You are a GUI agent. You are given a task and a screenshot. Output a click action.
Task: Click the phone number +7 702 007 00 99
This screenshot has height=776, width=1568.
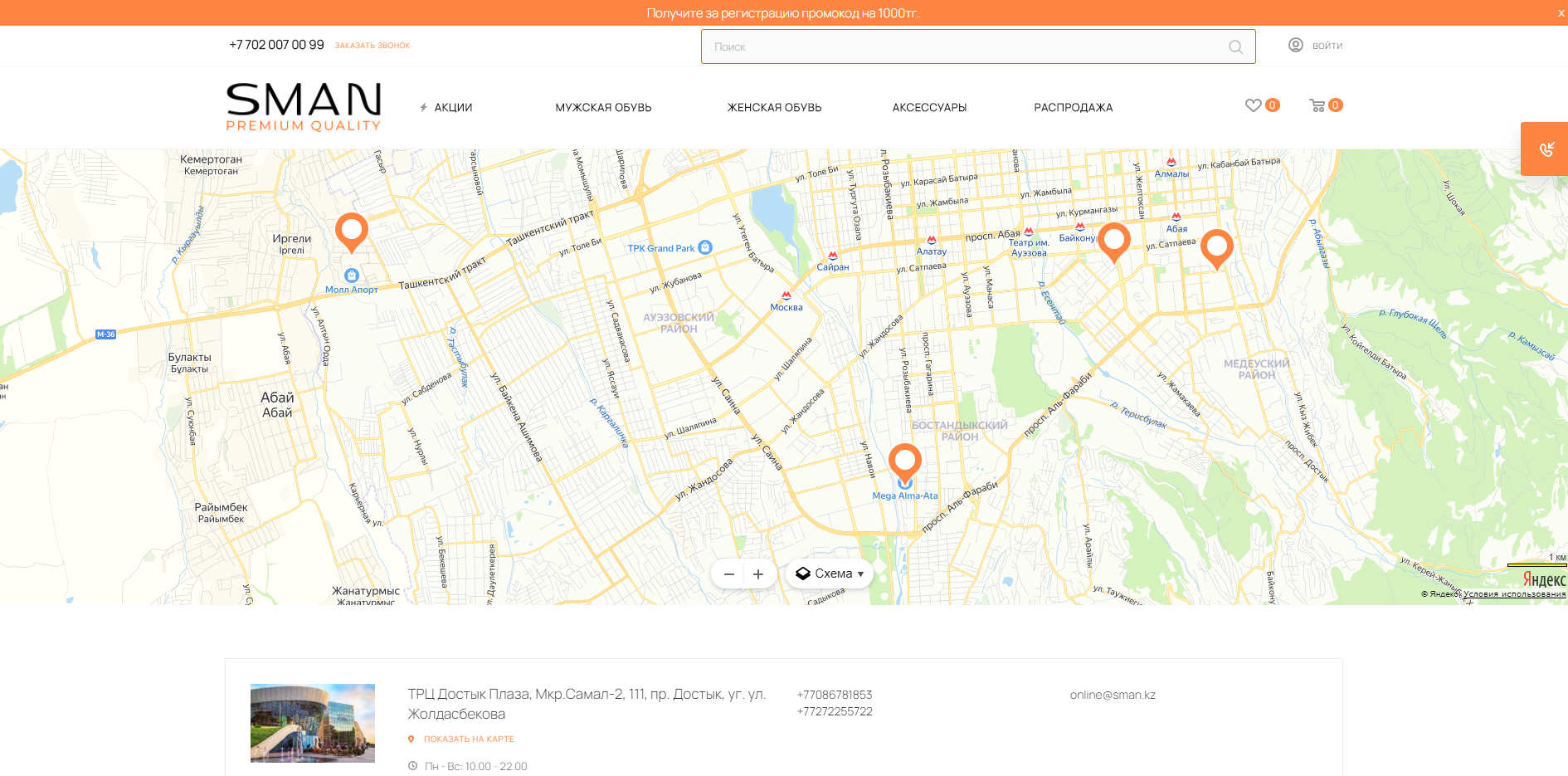coord(276,45)
